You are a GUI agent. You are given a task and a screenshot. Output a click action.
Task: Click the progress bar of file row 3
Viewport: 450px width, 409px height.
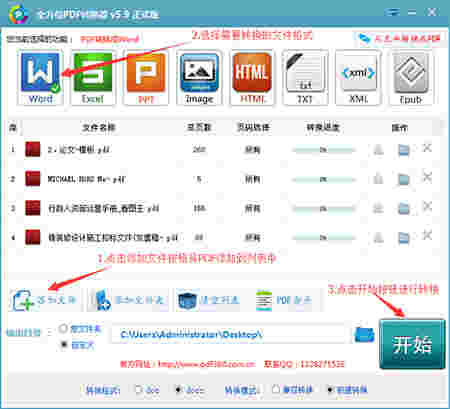pyautogui.click(x=323, y=209)
